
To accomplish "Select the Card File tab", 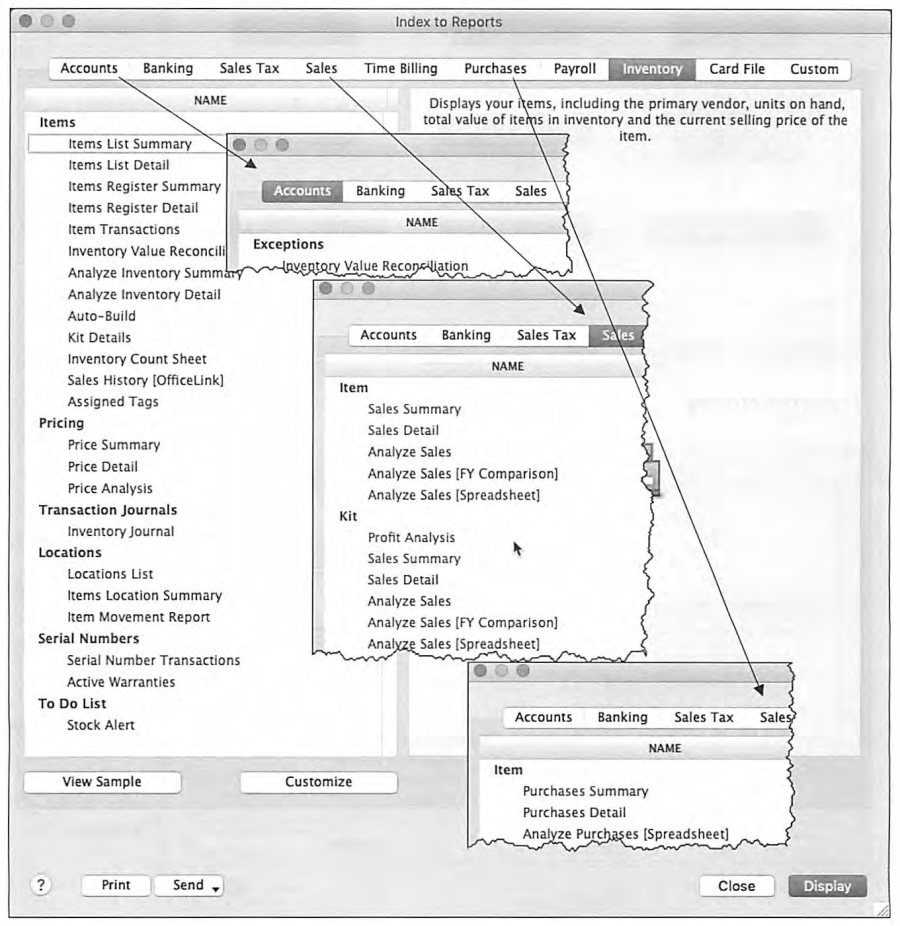I will (736, 69).
